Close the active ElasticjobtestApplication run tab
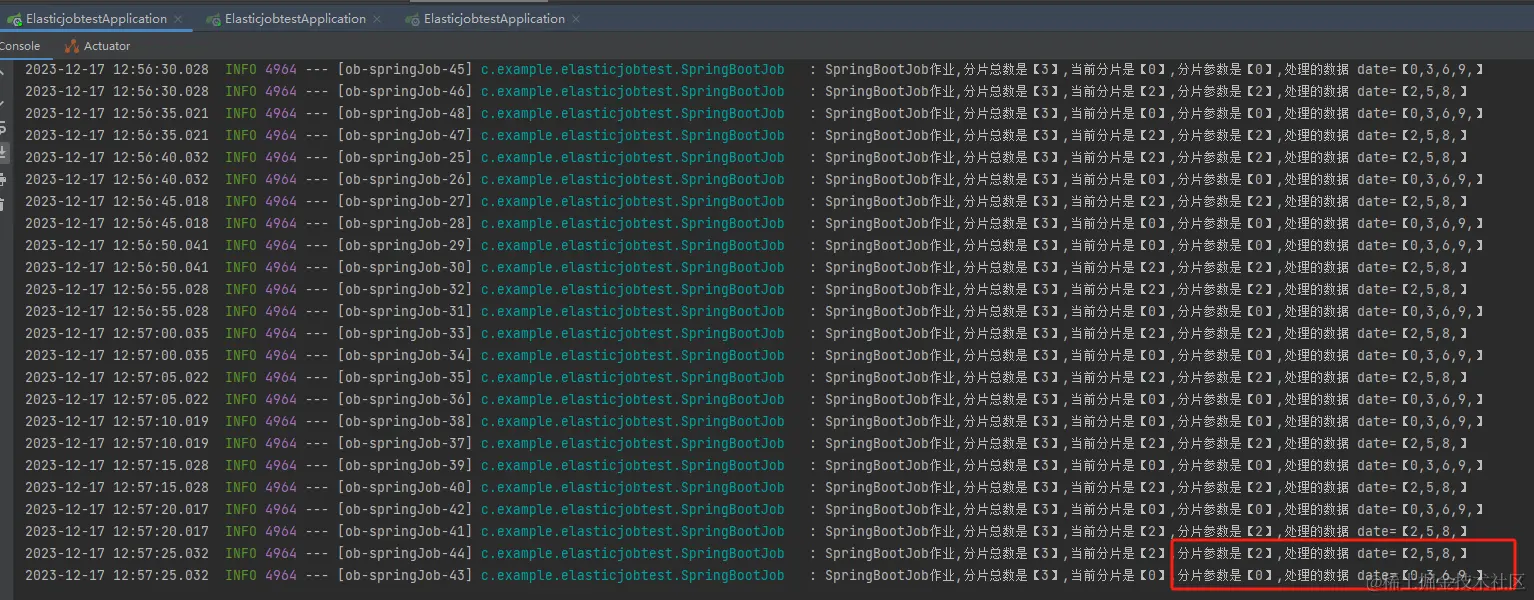Image resolution: width=1534 pixels, height=600 pixels. 178,19
